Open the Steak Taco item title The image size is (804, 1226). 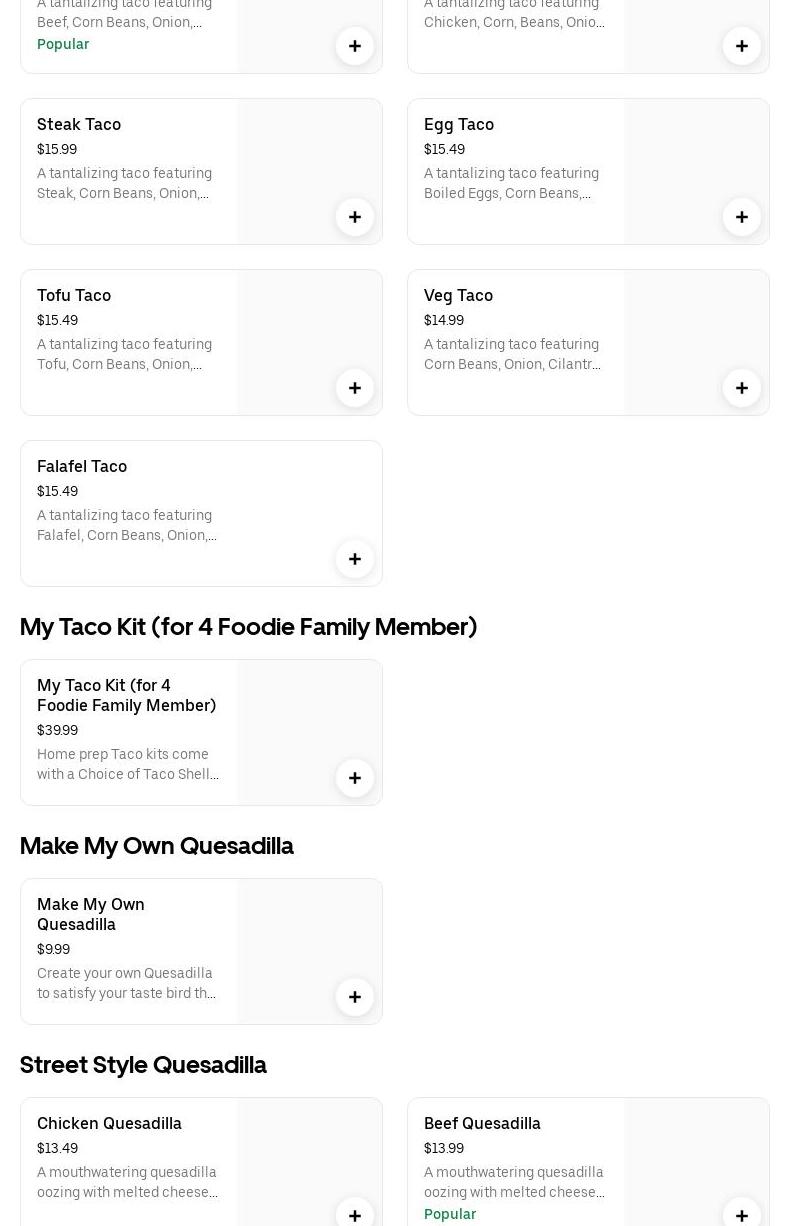tap(79, 124)
